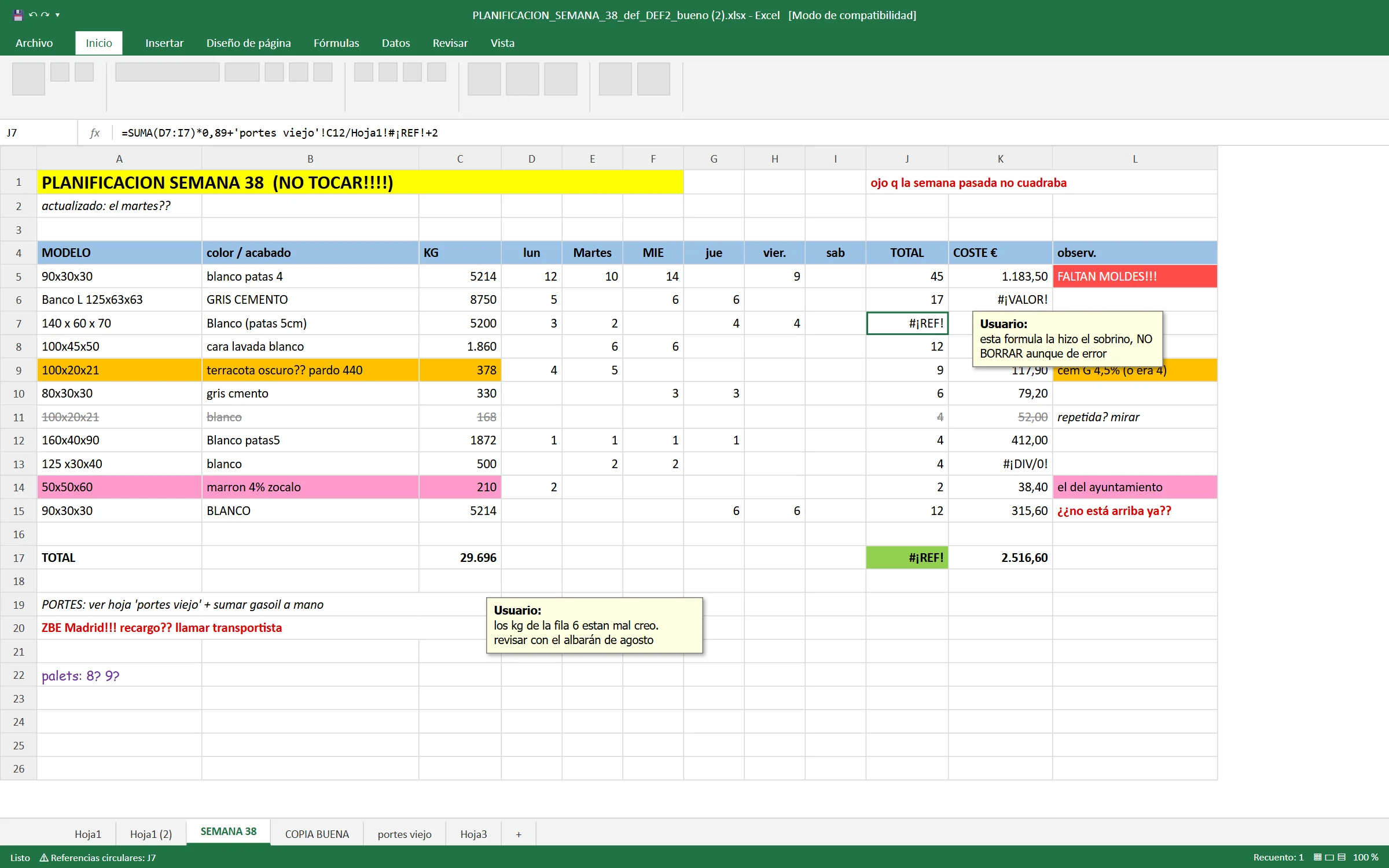1389x868 pixels.
Task: Click the Redo arrow icon
Action: (45, 15)
